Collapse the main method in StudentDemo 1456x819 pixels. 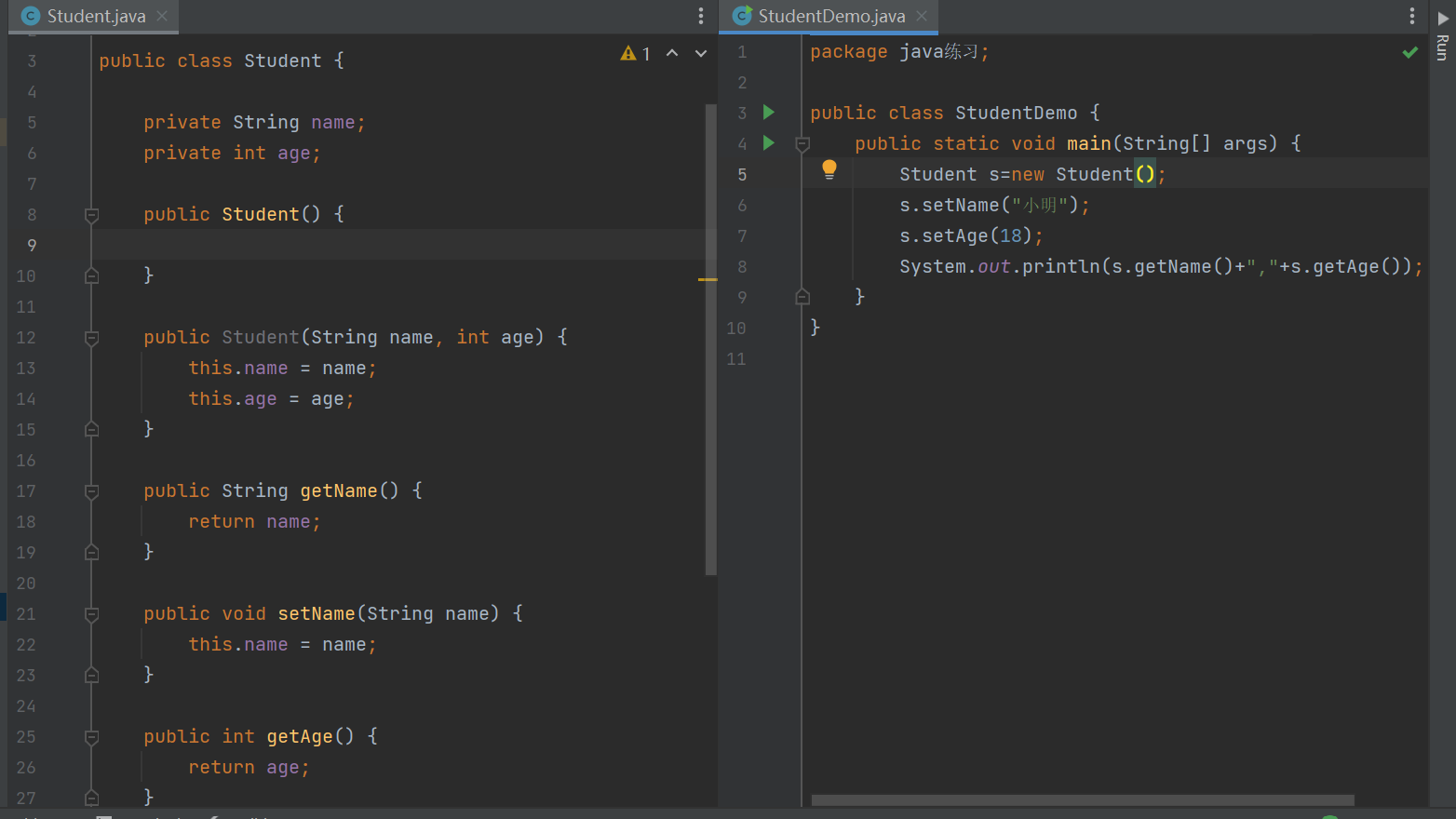tap(802, 144)
